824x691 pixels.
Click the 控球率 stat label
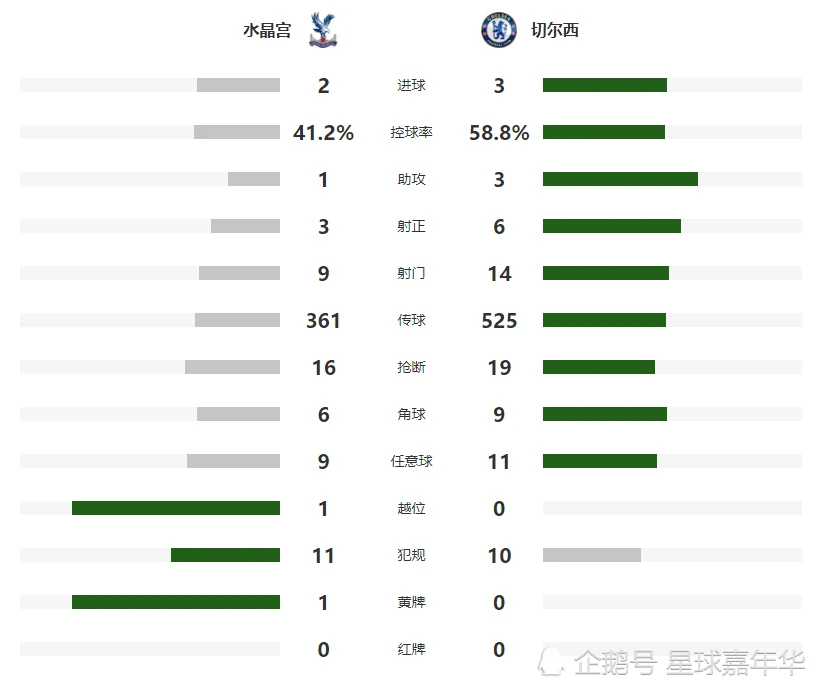(411, 132)
